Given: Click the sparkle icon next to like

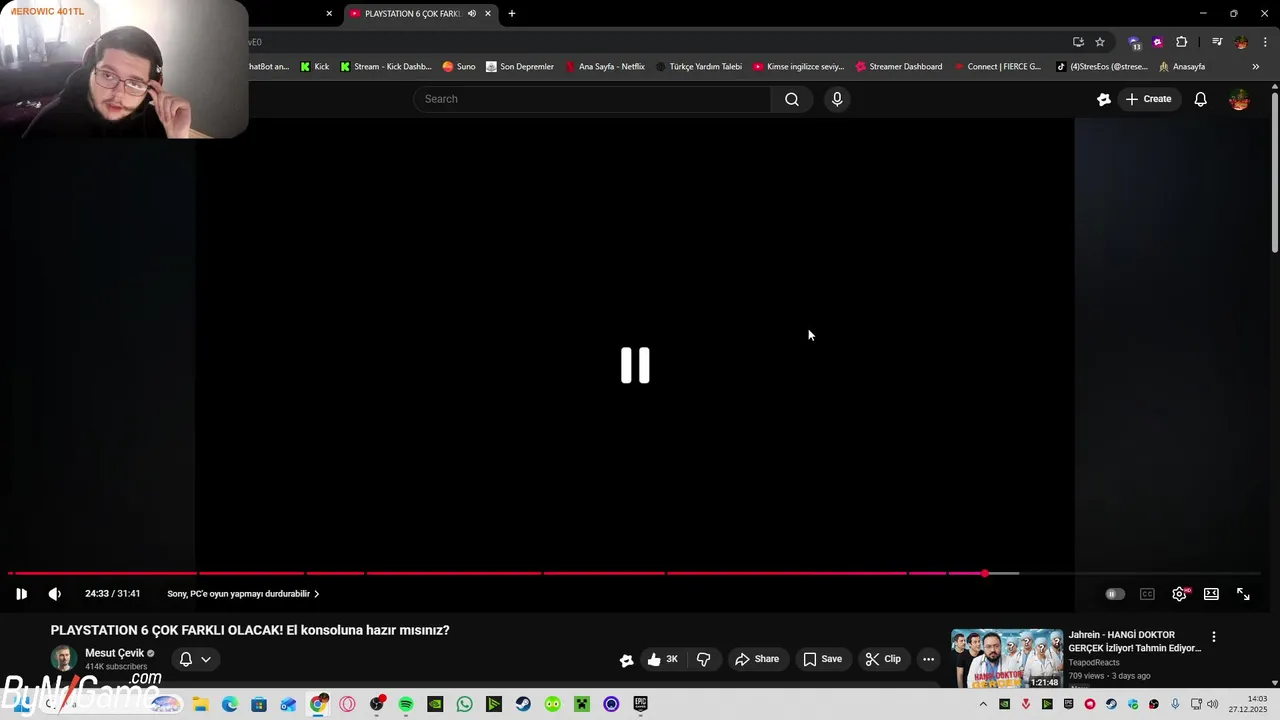Looking at the screenshot, I should click(626, 660).
